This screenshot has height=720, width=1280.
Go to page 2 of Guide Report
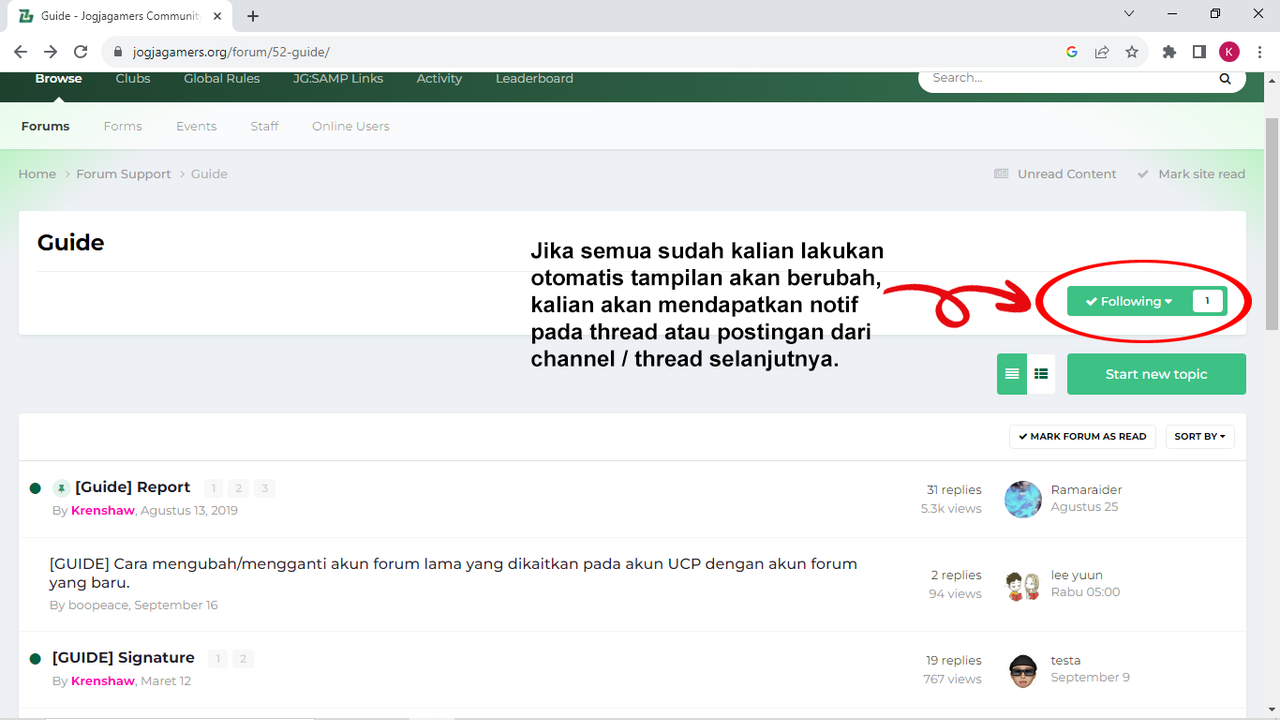tap(238, 488)
